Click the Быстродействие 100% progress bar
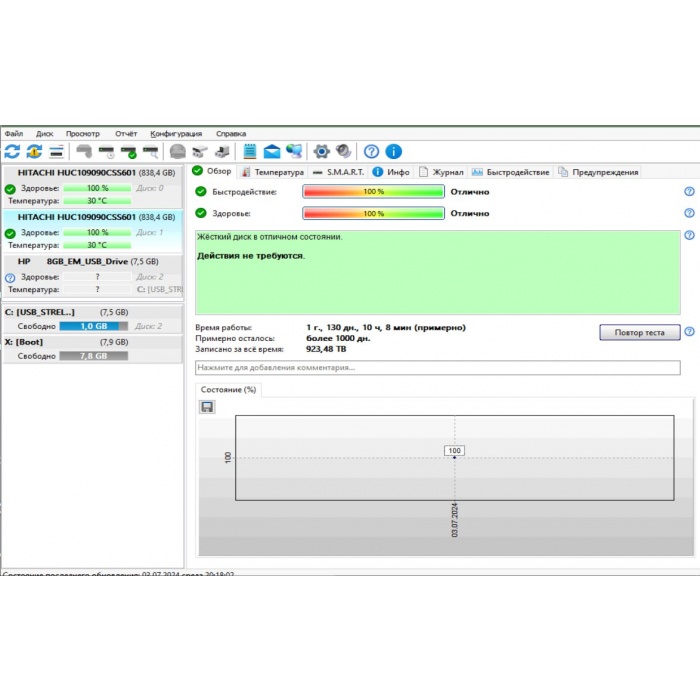Image resolution: width=700 pixels, height=700 pixels. (373, 191)
